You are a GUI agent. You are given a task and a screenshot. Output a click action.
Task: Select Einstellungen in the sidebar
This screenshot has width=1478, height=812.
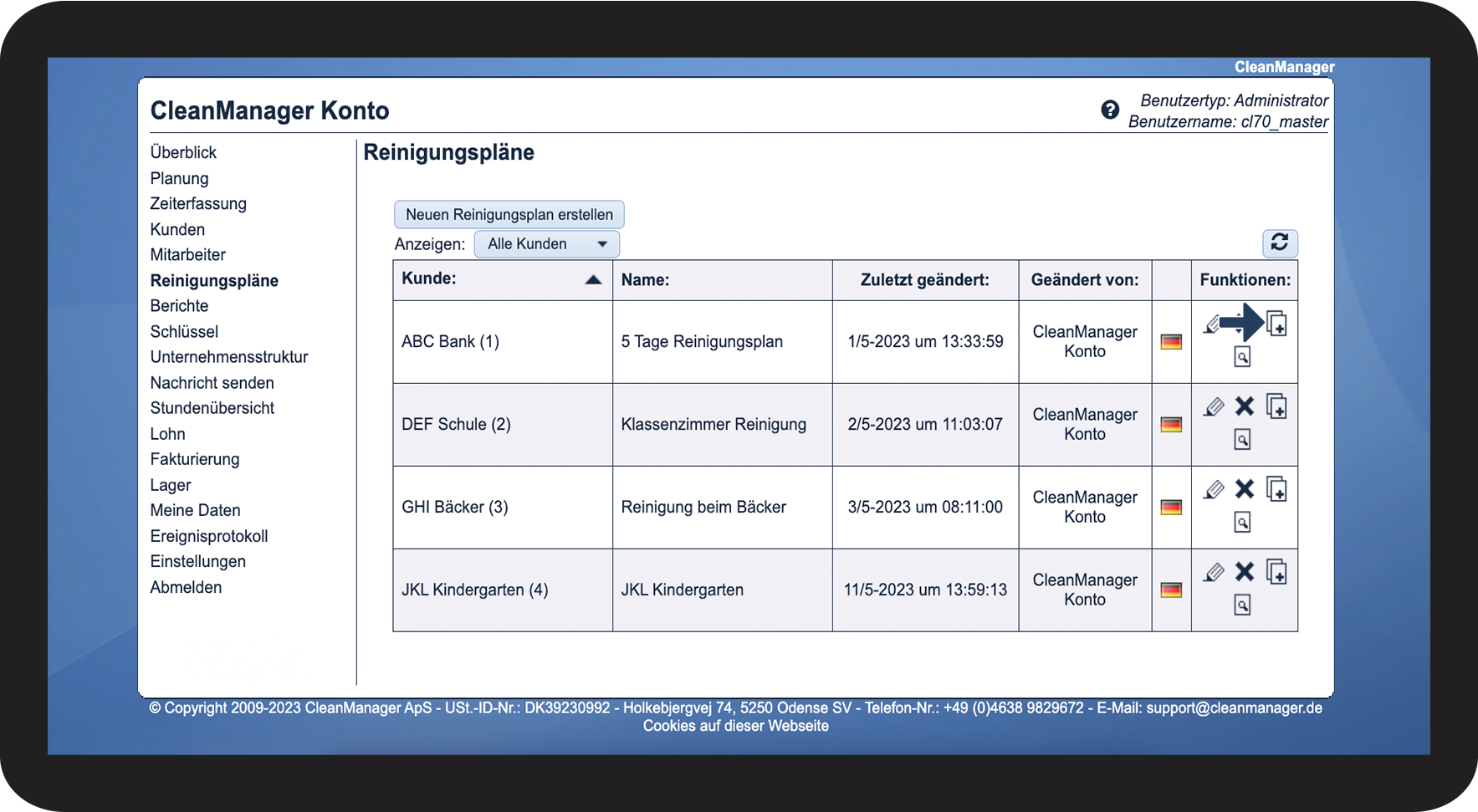point(198,561)
